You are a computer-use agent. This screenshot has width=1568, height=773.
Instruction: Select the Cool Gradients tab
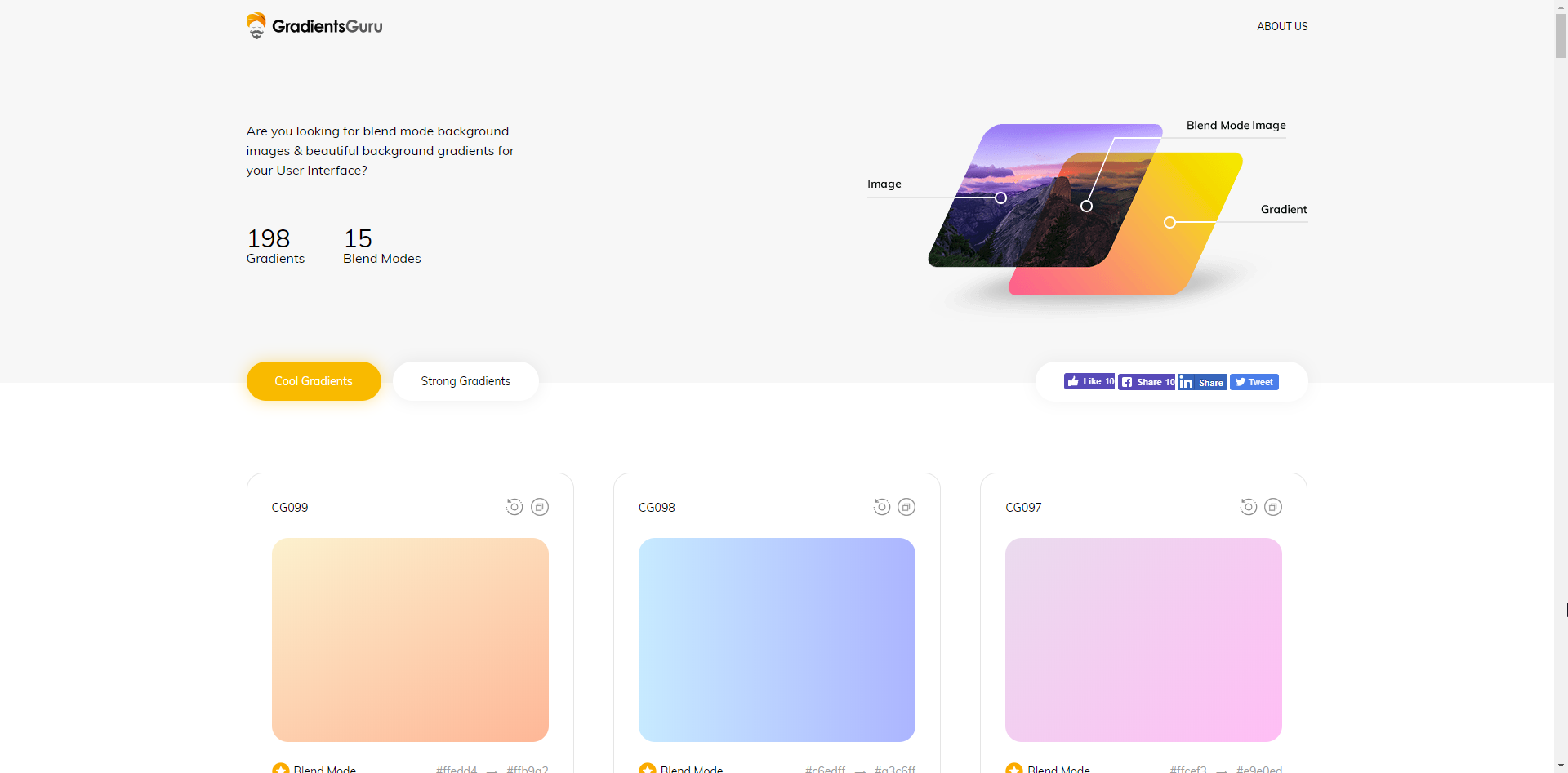tap(314, 380)
